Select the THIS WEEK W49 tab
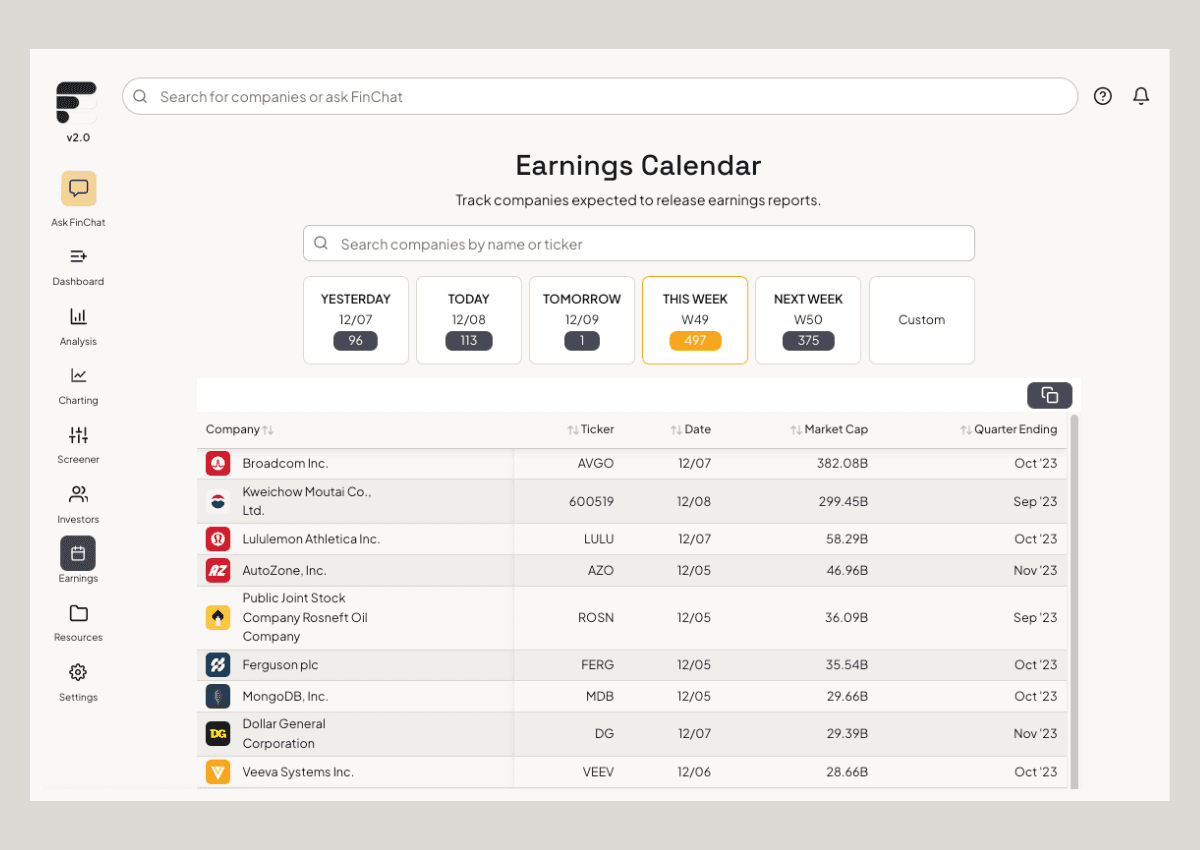Image resolution: width=1200 pixels, height=850 pixels. [695, 320]
